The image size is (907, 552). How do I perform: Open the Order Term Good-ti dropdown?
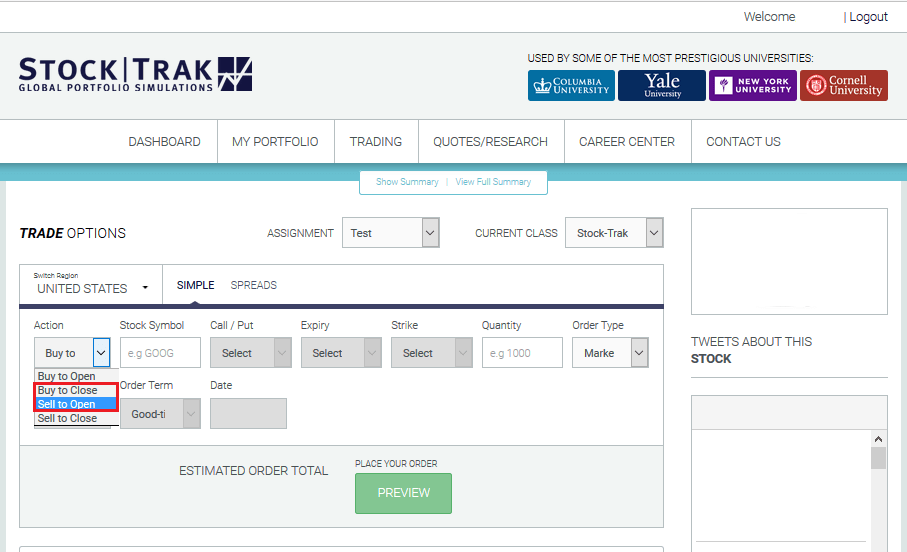click(160, 413)
